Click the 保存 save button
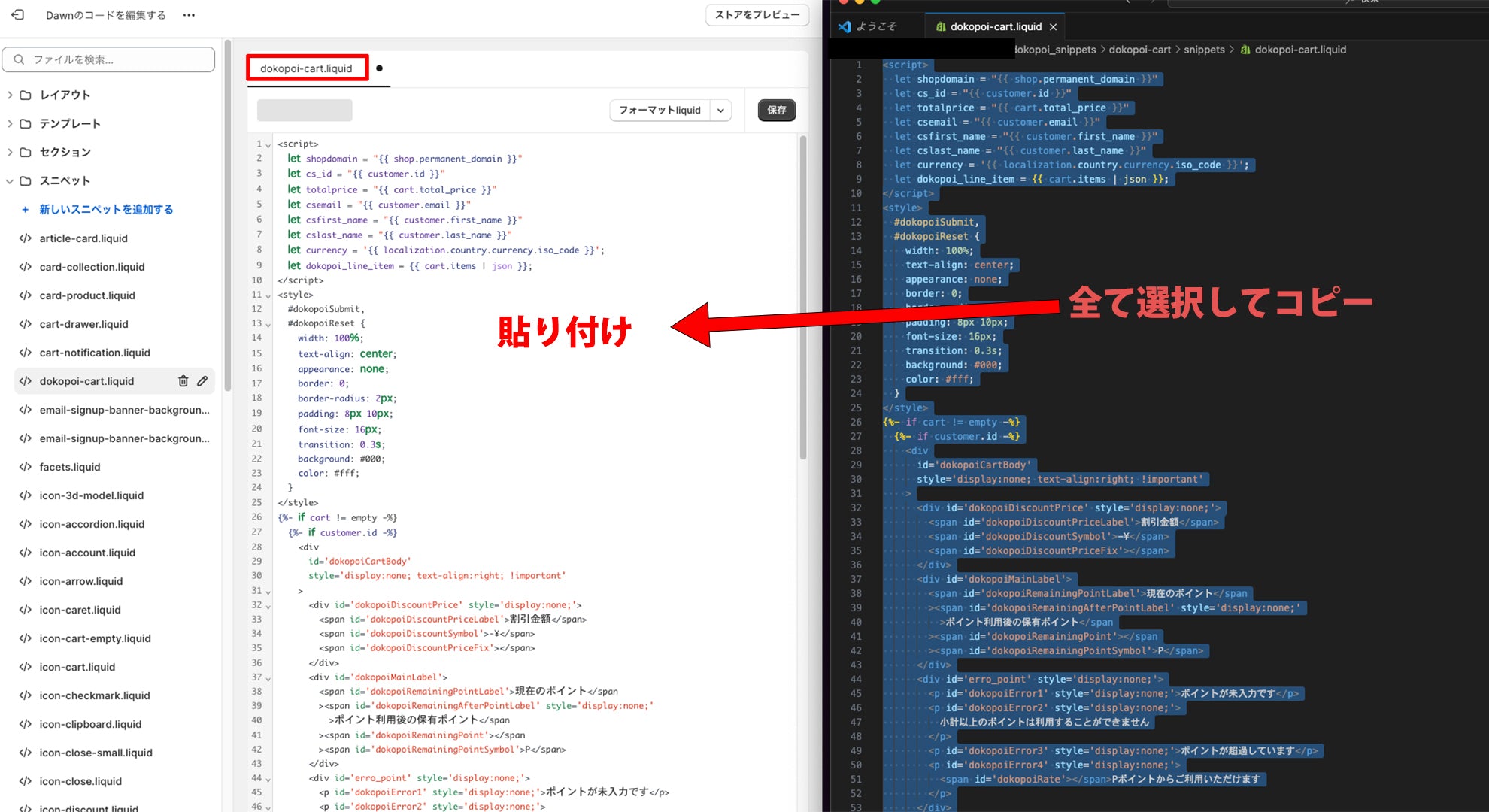1489x812 pixels. coord(777,111)
